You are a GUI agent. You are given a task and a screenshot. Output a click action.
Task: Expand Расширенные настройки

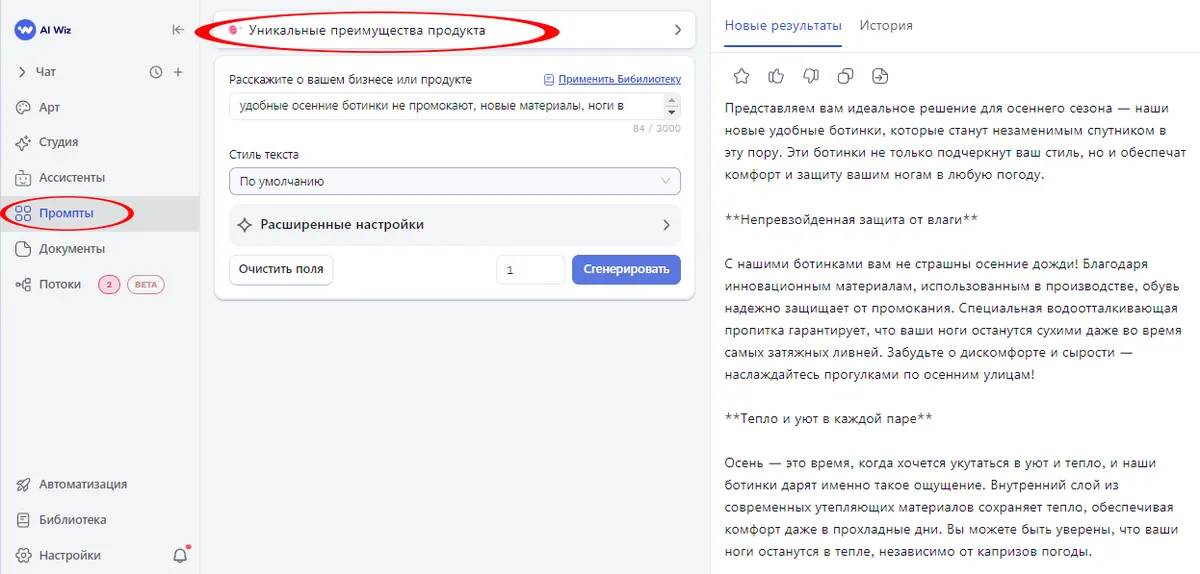point(455,225)
